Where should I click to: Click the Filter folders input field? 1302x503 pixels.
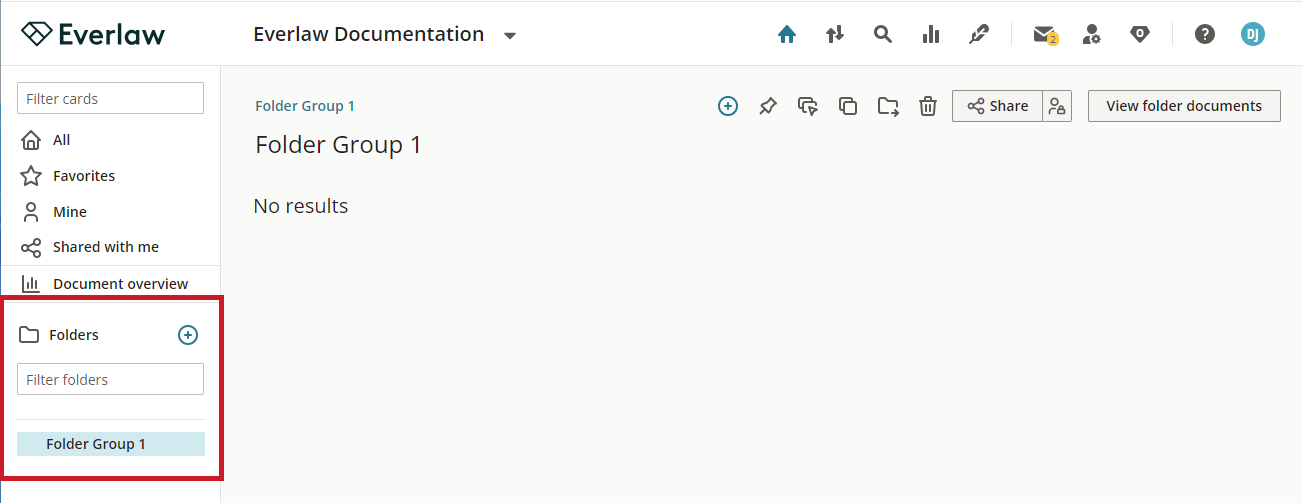tap(110, 379)
